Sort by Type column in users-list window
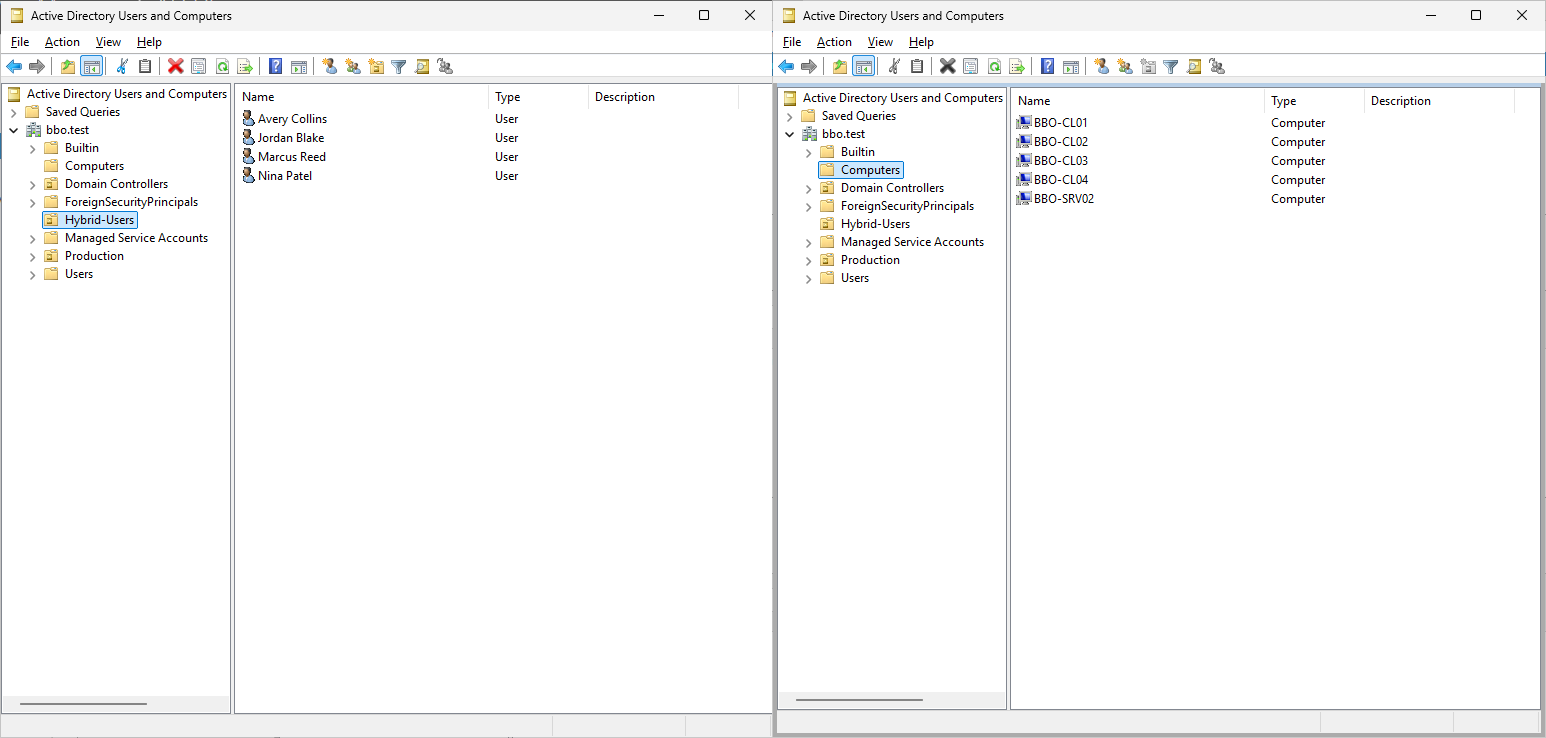Screen dimensions: 1546x738 point(538,97)
